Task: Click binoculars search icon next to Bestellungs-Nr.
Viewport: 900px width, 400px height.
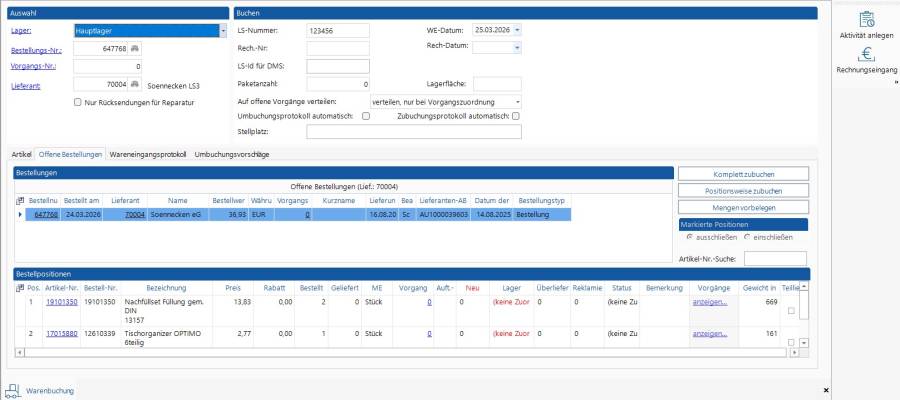Action: pyautogui.click(x=136, y=48)
